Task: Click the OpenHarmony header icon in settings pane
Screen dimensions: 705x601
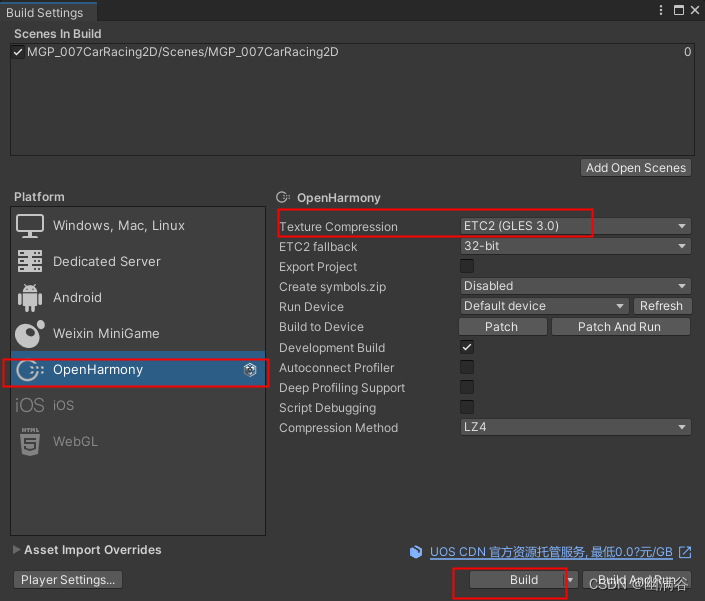Action: tap(283, 197)
